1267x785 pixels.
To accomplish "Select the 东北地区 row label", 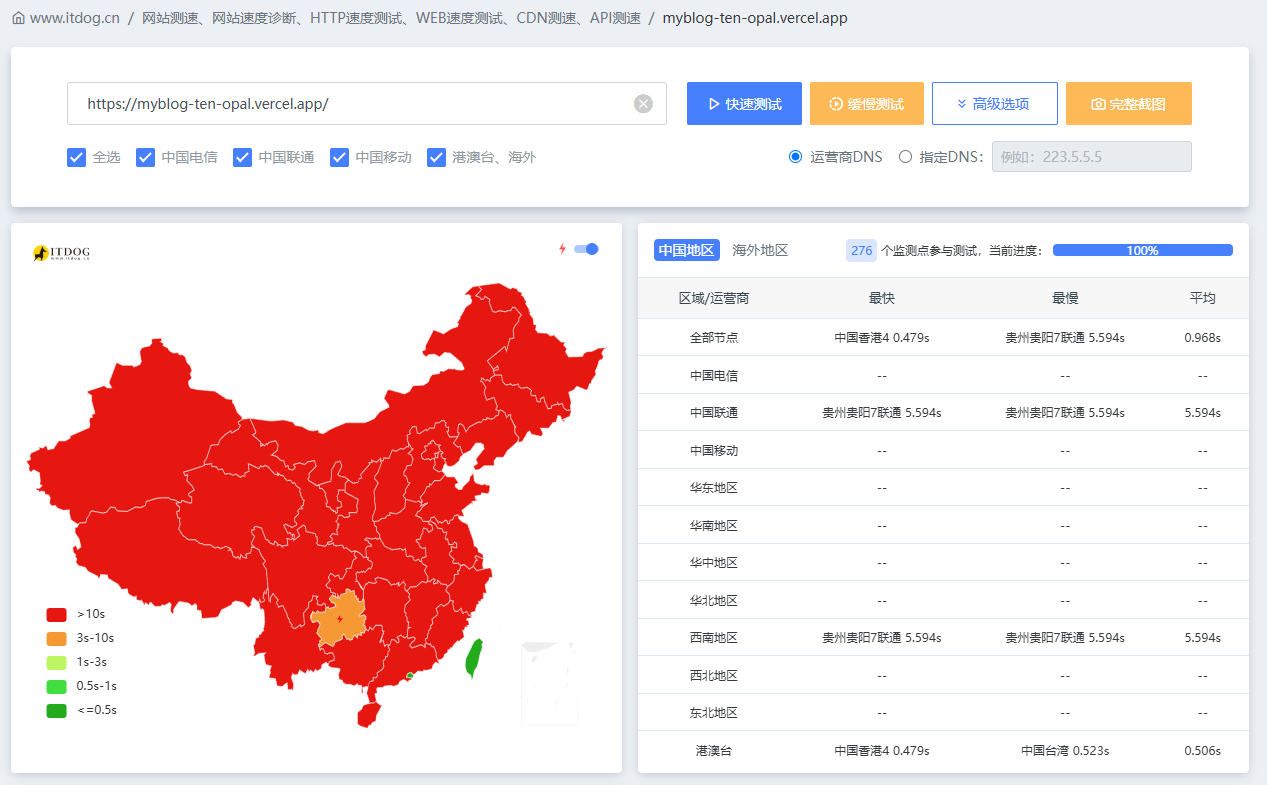I will point(714,713).
